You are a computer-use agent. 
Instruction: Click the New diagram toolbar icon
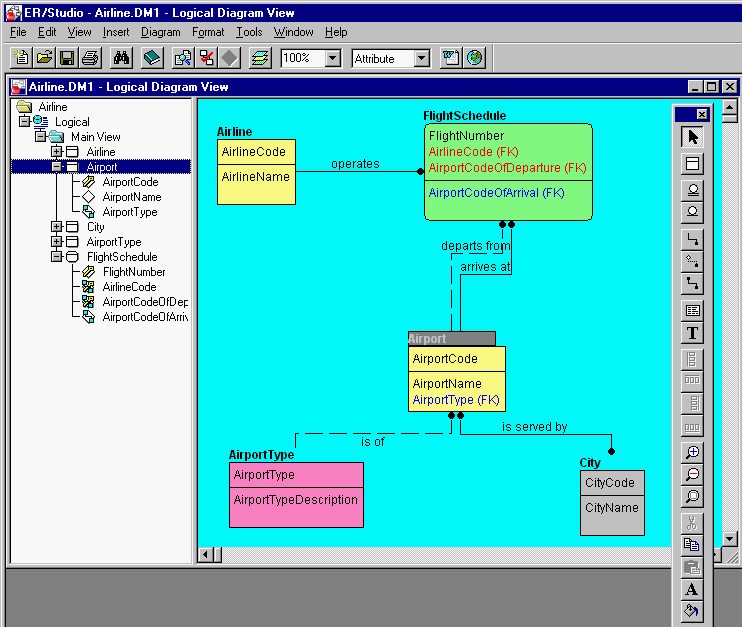coord(22,58)
